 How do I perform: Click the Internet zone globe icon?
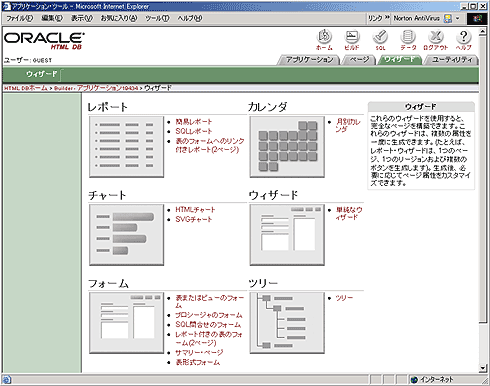point(414,379)
